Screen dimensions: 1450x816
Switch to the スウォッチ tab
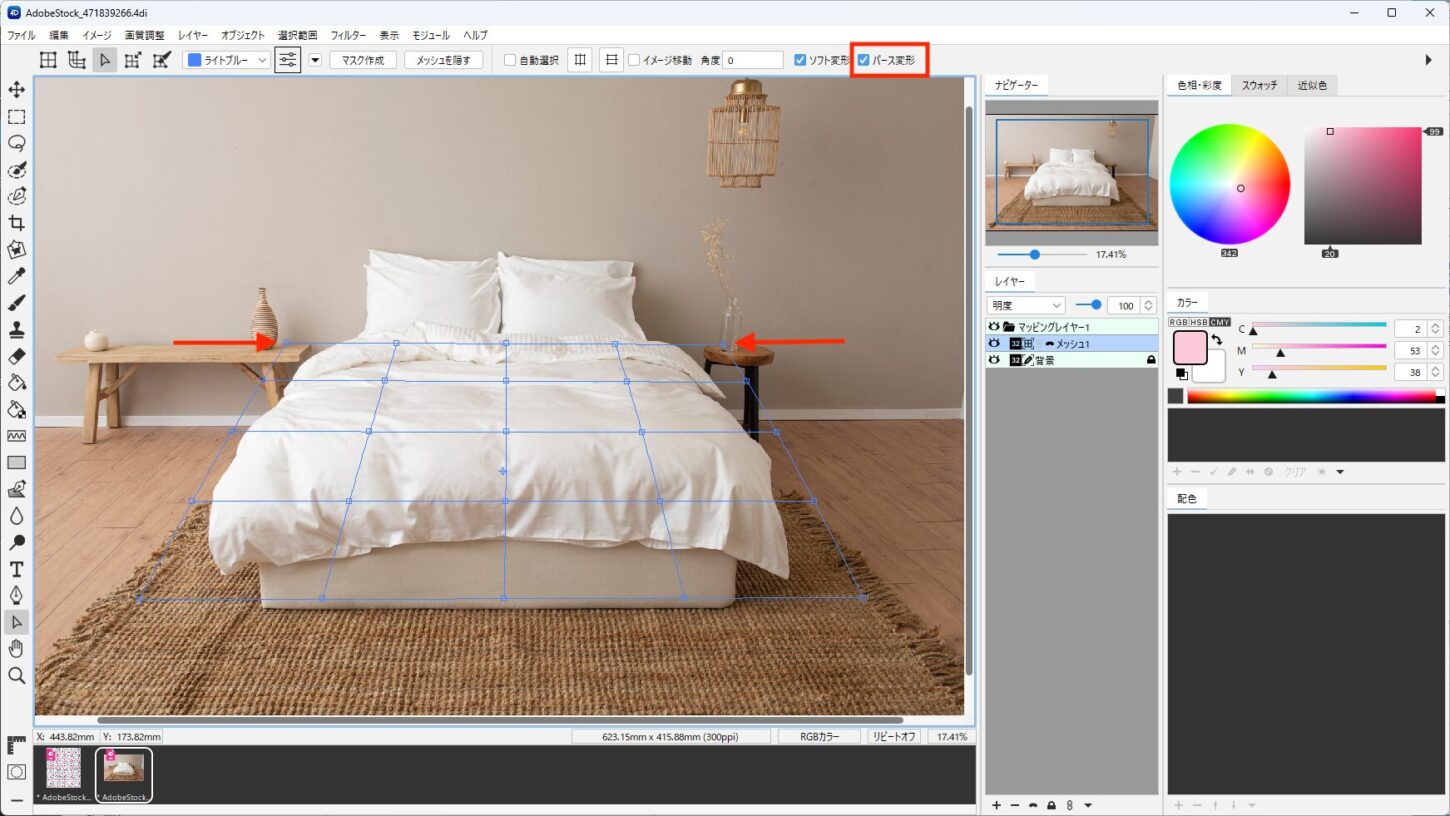click(x=1259, y=86)
